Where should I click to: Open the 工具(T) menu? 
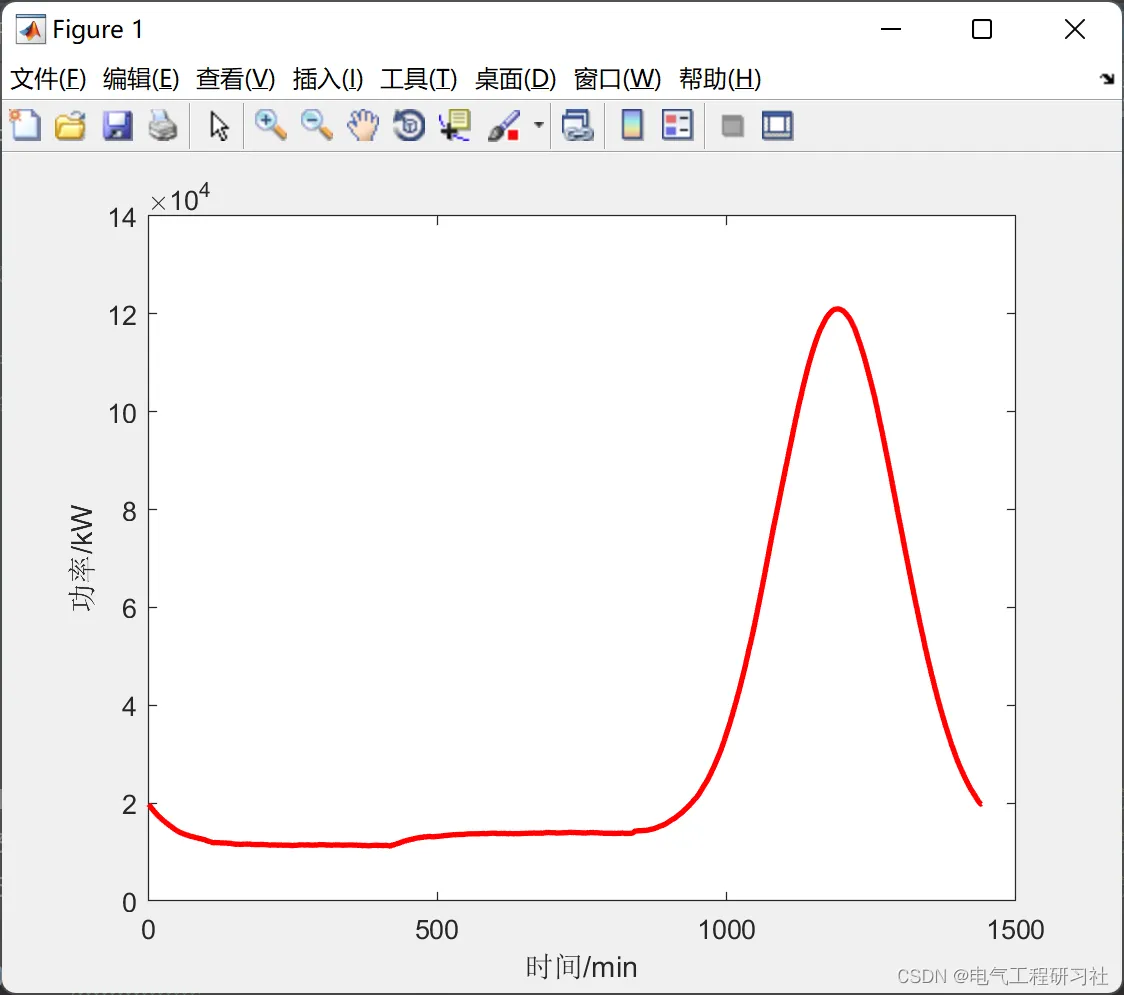pyautogui.click(x=419, y=79)
